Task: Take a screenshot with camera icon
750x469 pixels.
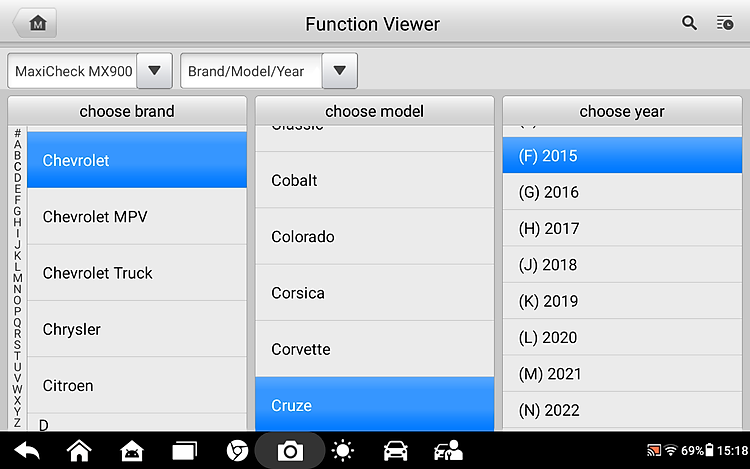Action: (x=290, y=451)
